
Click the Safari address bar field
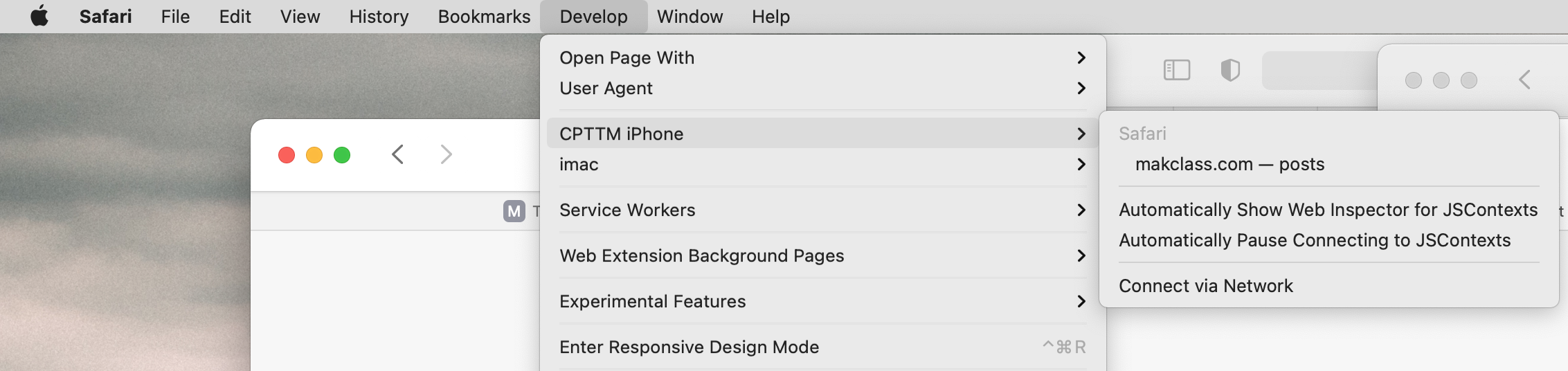1319,70
